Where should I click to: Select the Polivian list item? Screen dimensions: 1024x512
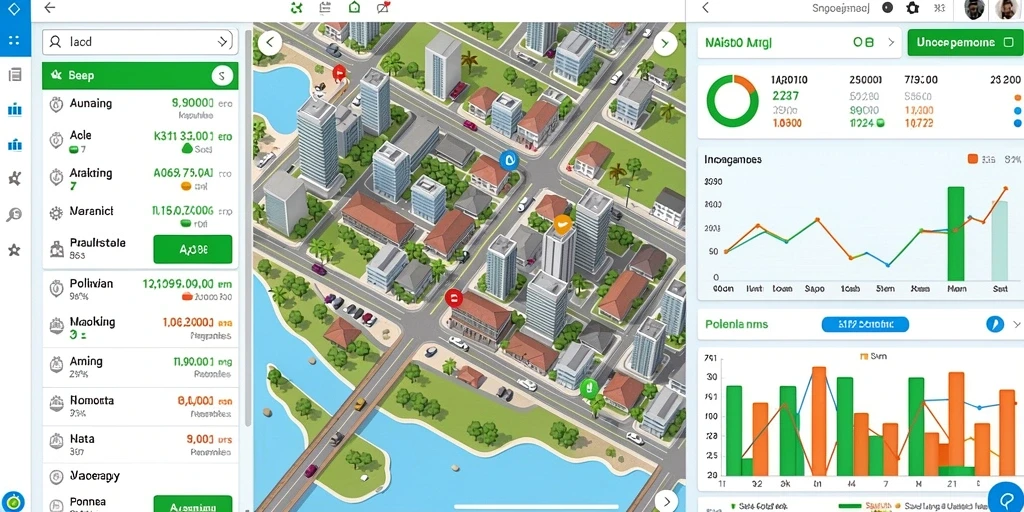140,289
